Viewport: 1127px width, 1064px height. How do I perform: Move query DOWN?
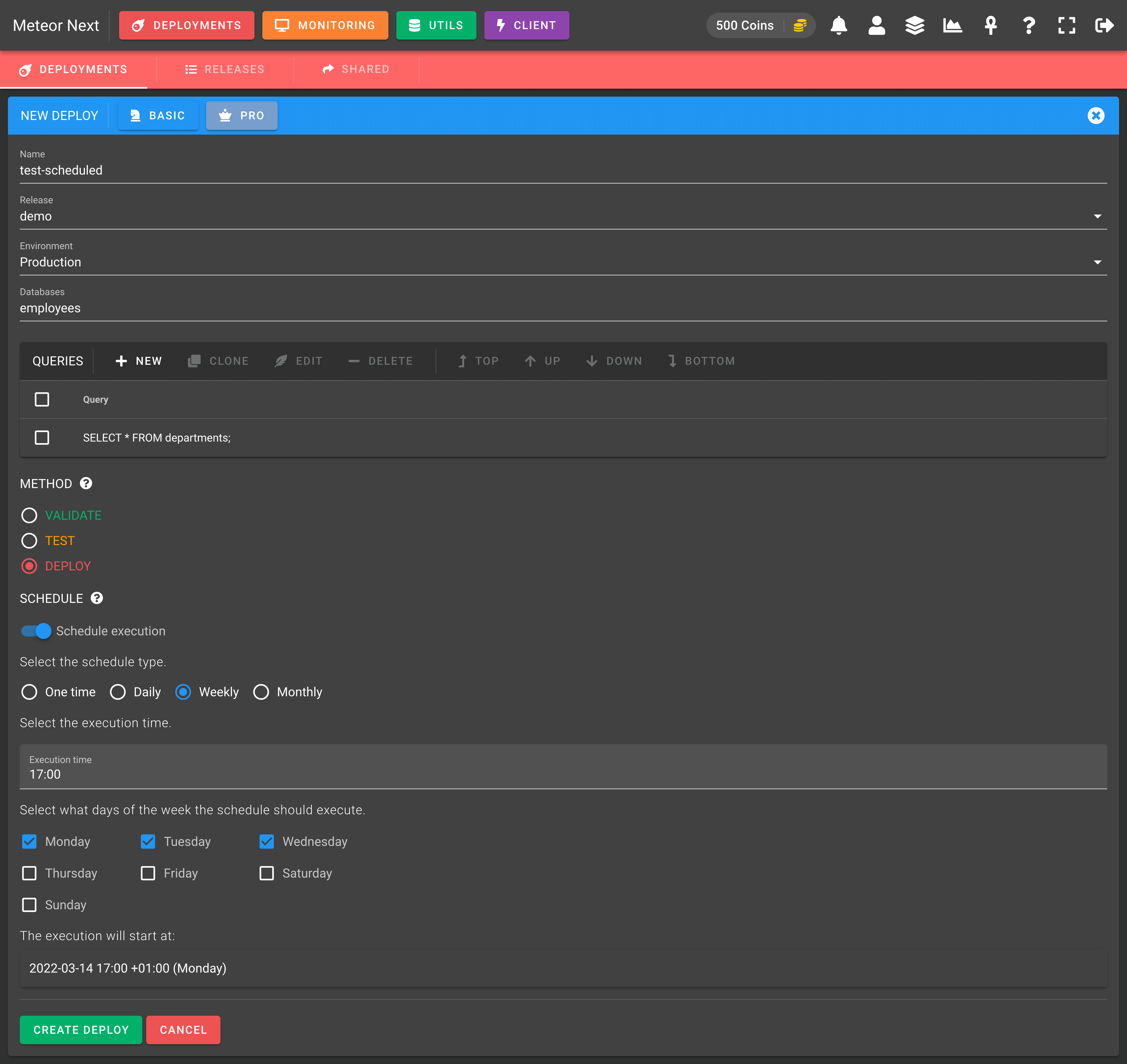(x=614, y=361)
